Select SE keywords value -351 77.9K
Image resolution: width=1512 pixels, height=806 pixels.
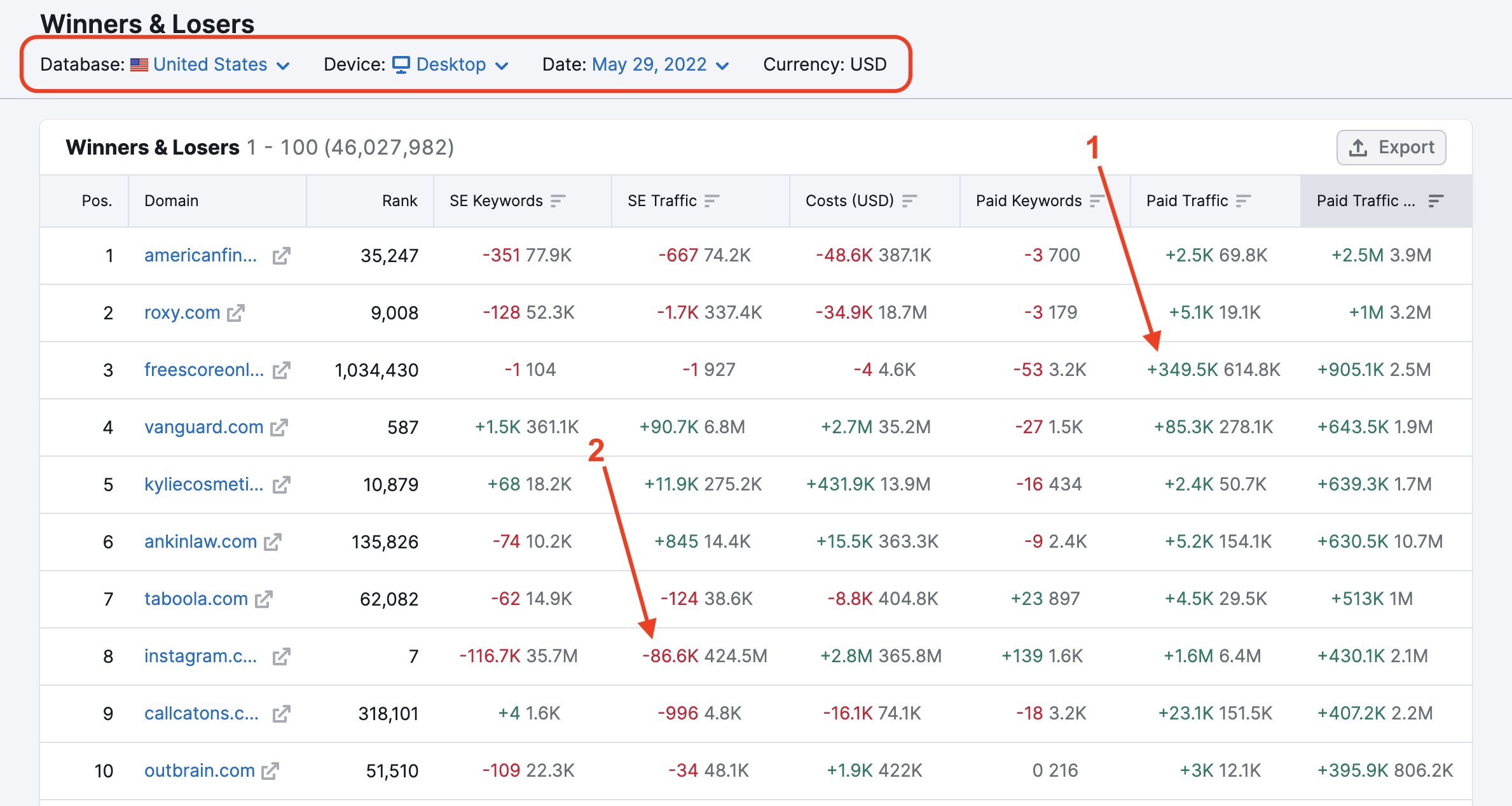pos(527,255)
